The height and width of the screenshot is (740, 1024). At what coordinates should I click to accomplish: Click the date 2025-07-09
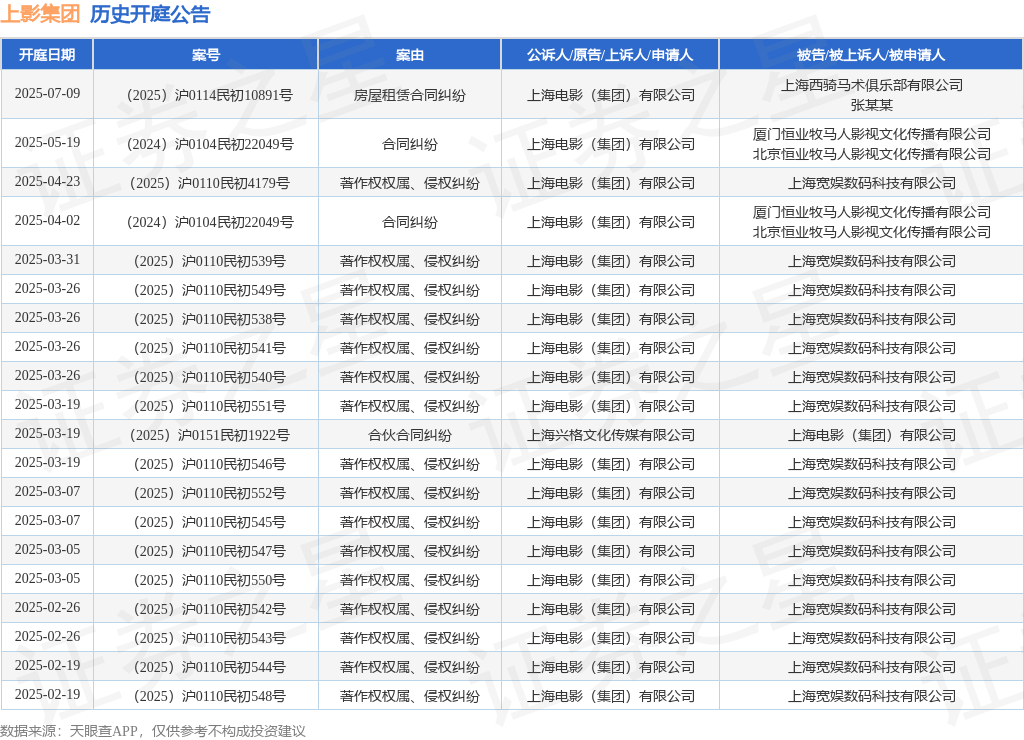point(48,93)
